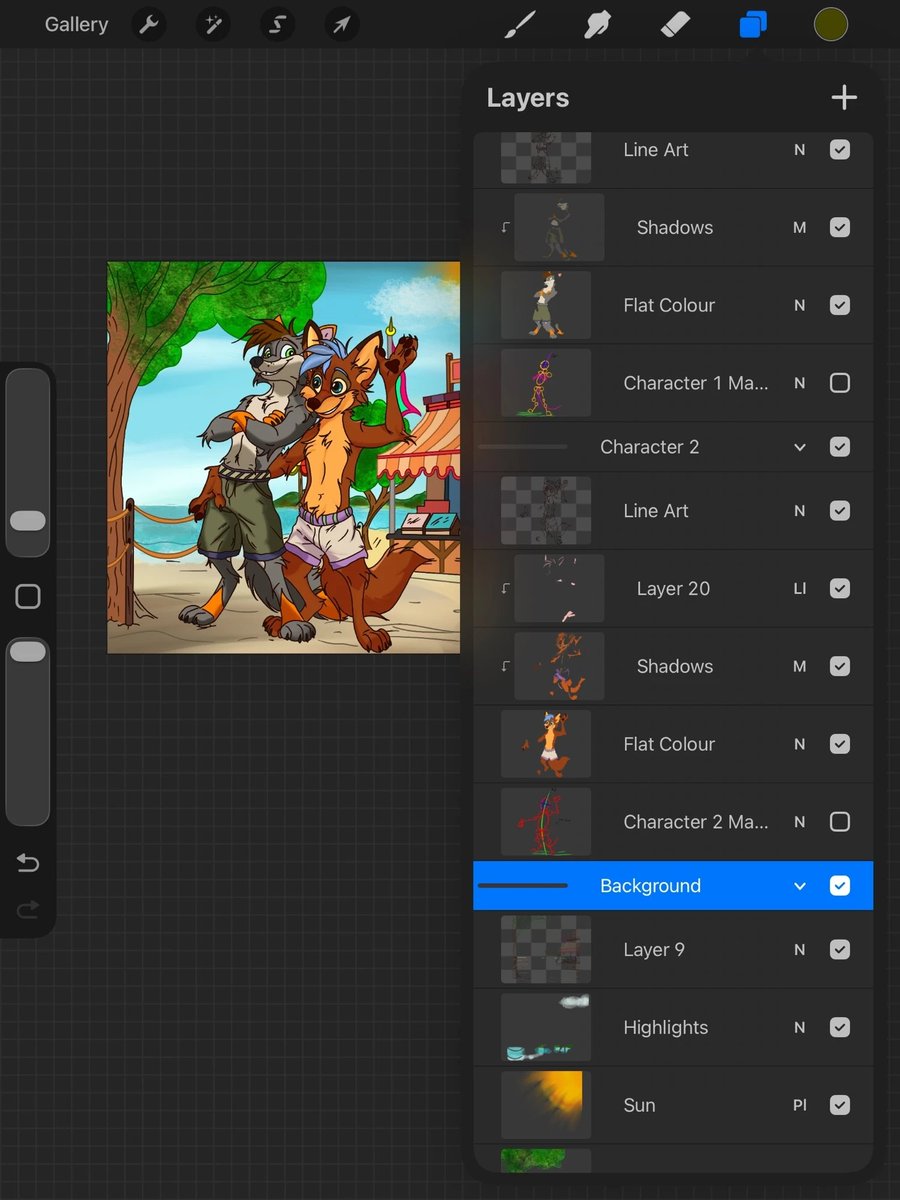Tap the Undo arrow in the sidebar

tap(27, 863)
